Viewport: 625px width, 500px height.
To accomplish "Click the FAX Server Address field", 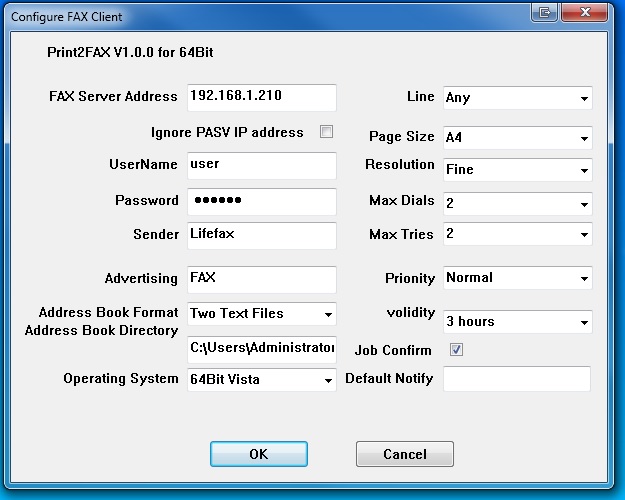I will [x=262, y=98].
